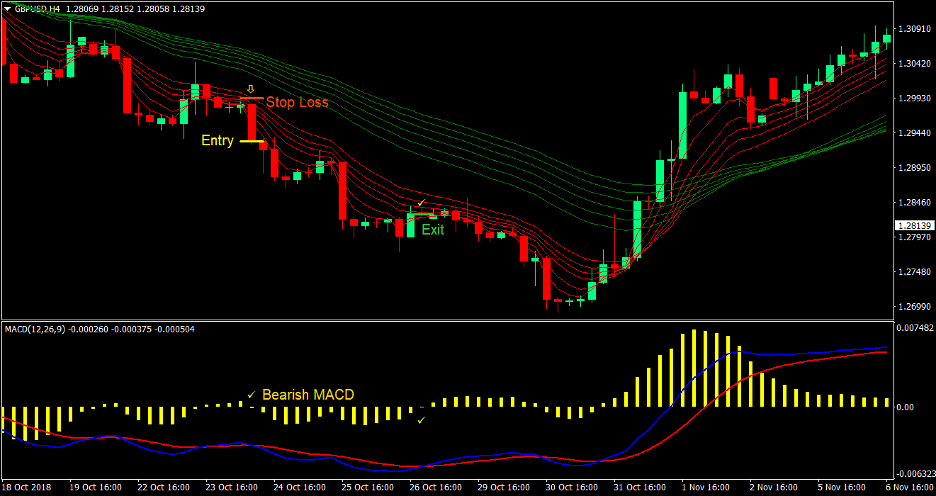Click the current price tag 1.28139
936x496 pixels.
(x=913, y=226)
